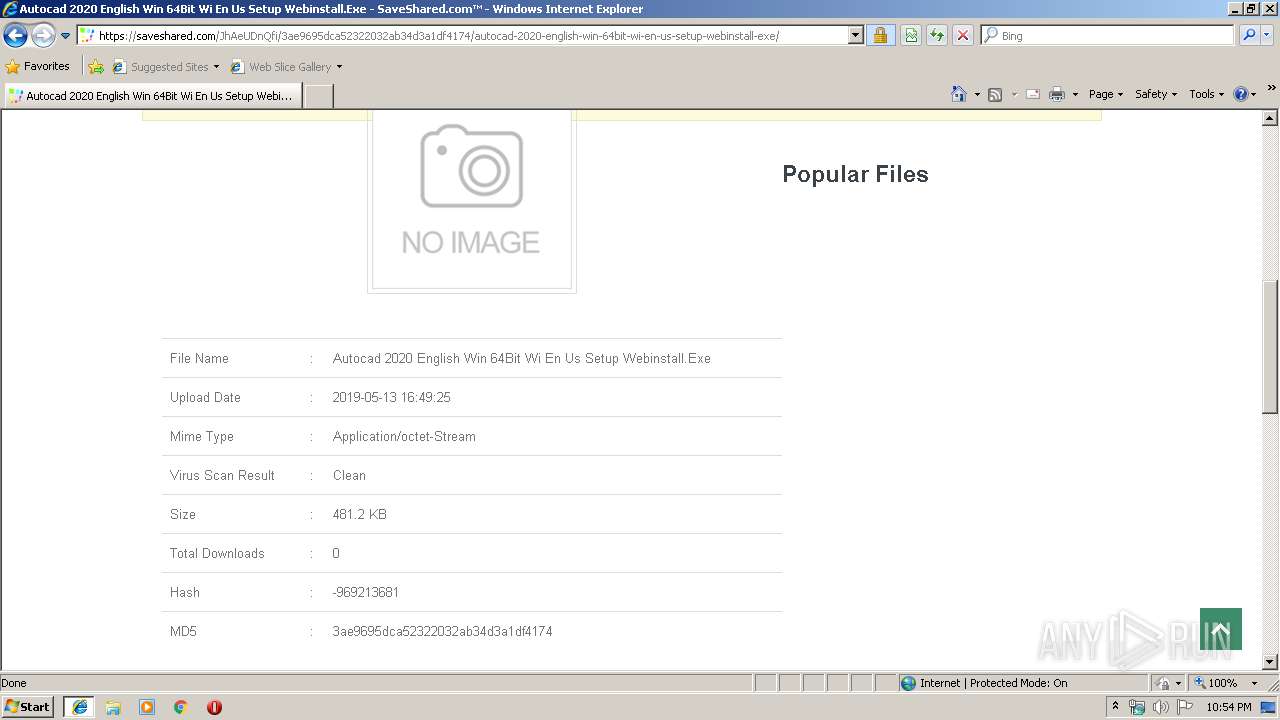This screenshot has height=720, width=1280.
Task: Open Google Chrome from the taskbar
Action: 181,707
